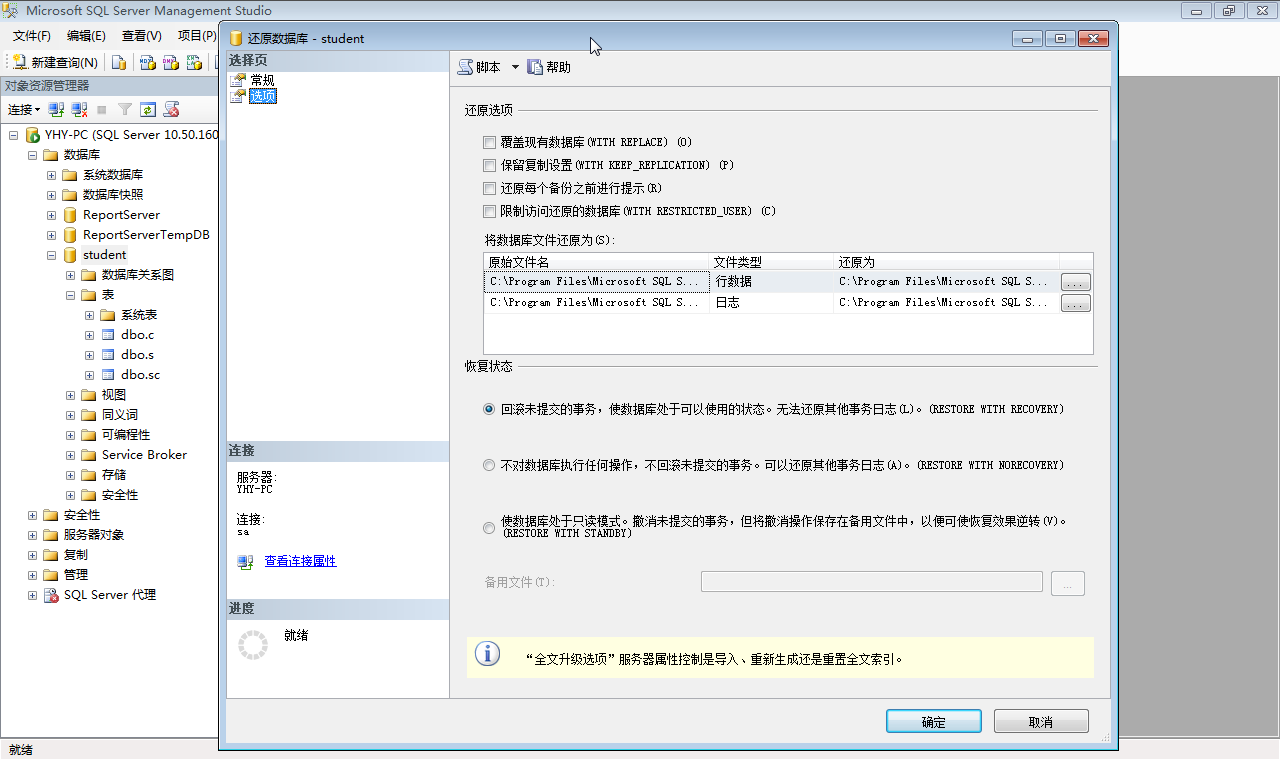Collapse the 表 tree node
Image resolution: width=1280 pixels, height=760 pixels.
point(70,295)
